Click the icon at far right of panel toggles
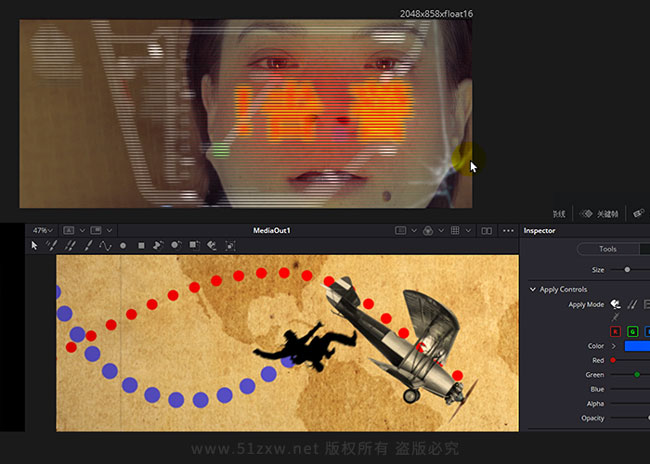 click(639, 214)
